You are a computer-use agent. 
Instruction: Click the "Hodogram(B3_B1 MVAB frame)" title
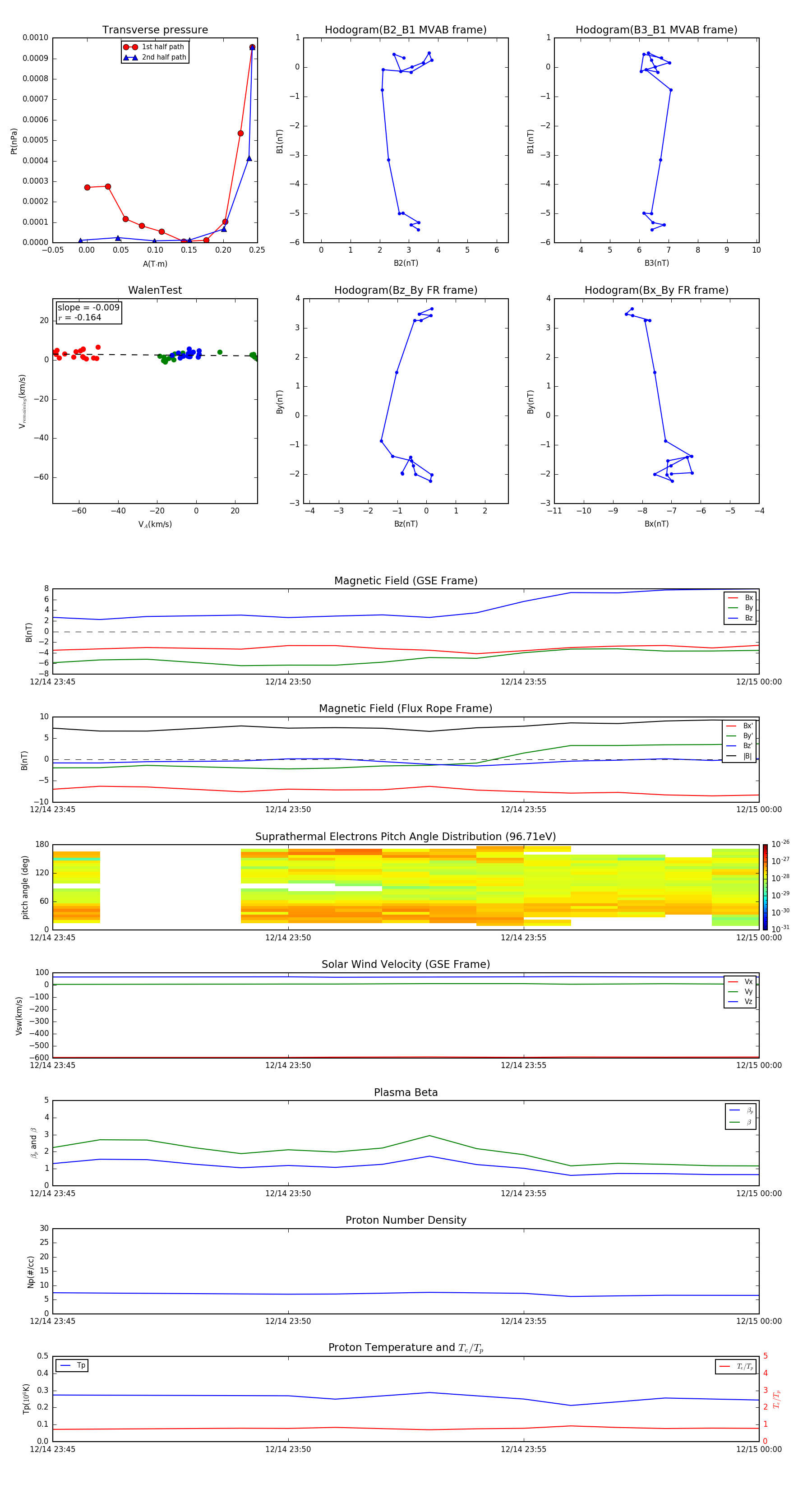click(x=656, y=30)
